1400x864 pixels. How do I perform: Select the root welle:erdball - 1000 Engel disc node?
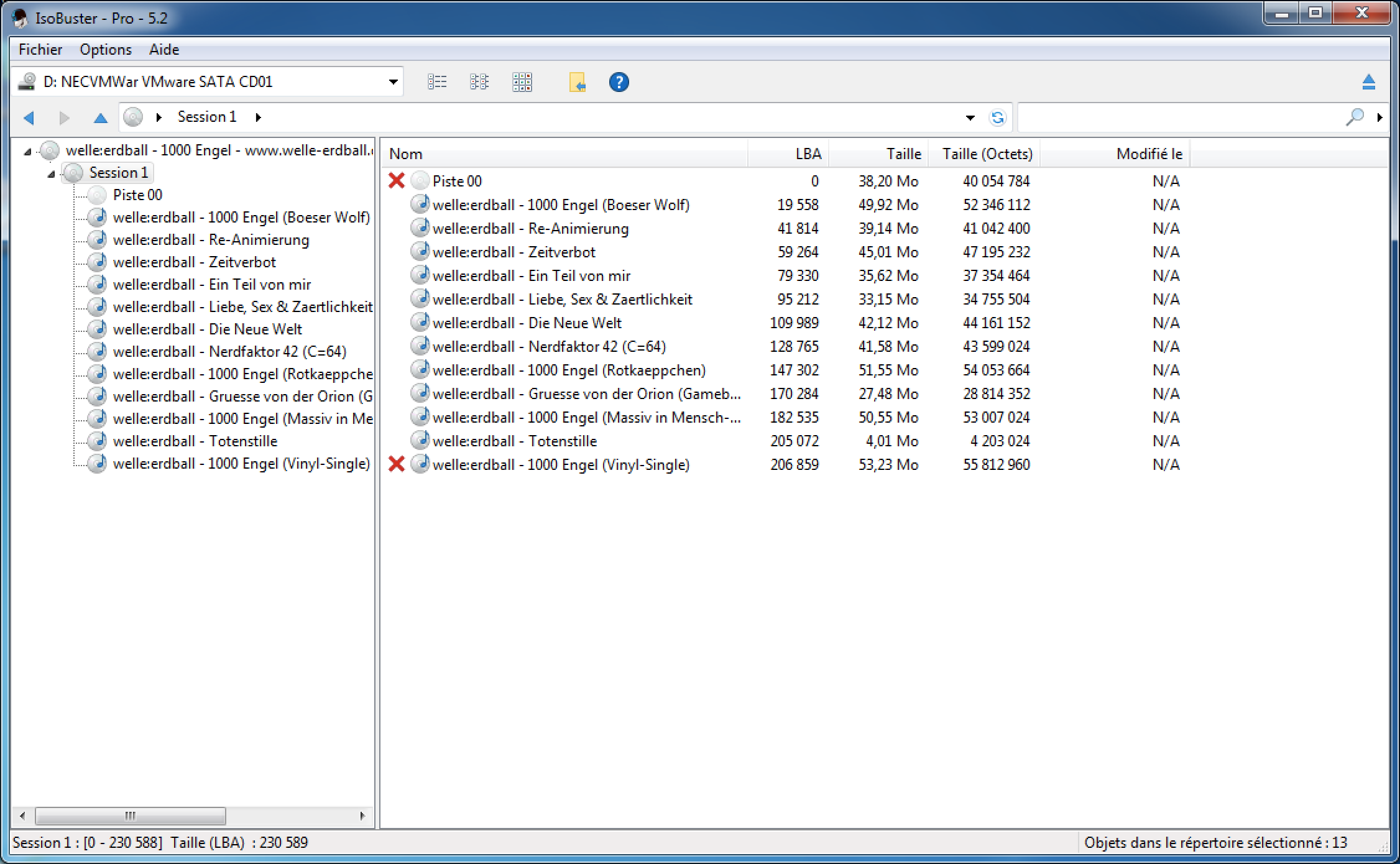coord(219,150)
